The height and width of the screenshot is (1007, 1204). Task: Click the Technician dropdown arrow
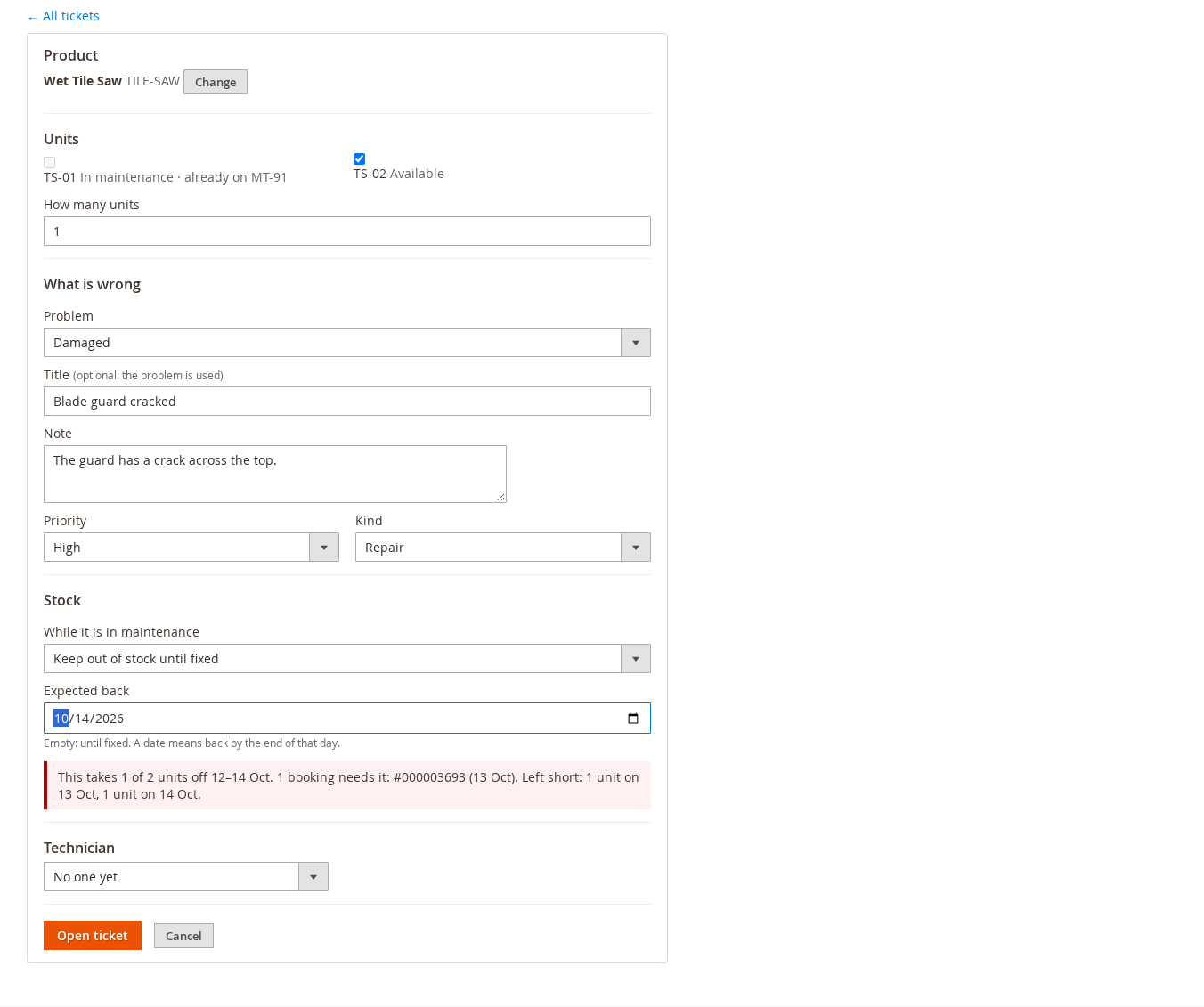313,877
